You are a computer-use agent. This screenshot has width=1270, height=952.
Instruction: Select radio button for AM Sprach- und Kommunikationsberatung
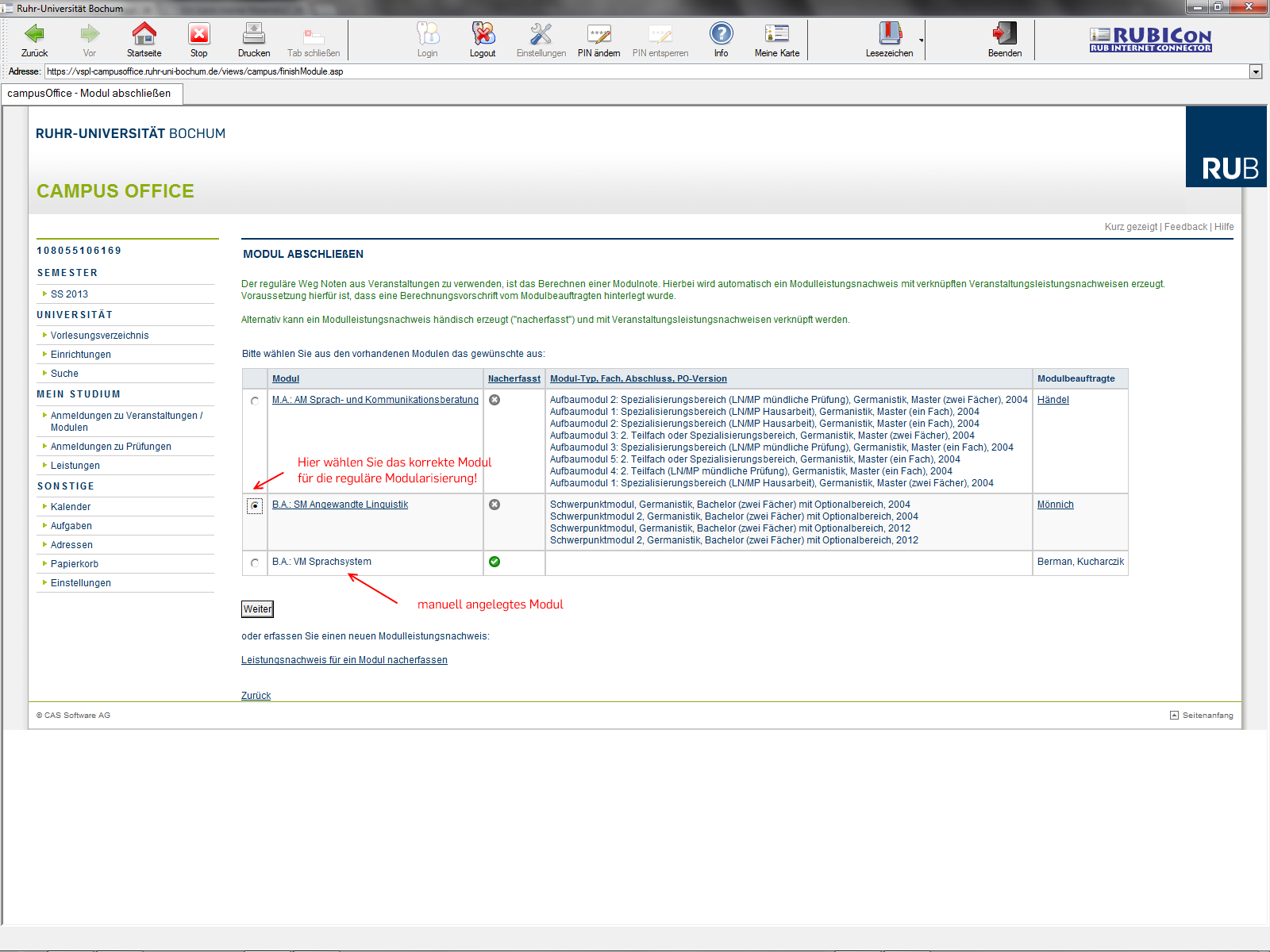(255, 401)
